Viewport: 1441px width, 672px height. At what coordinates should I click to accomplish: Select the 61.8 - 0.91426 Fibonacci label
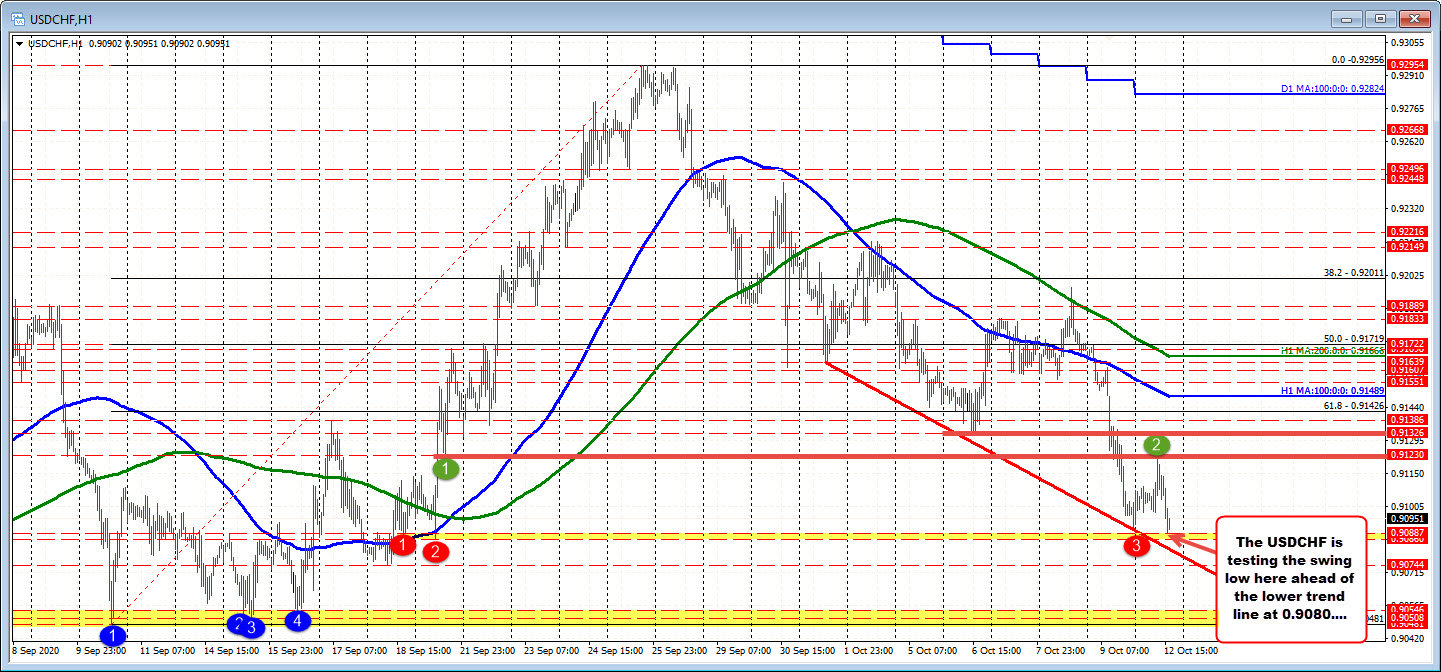tap(1353, 406)
